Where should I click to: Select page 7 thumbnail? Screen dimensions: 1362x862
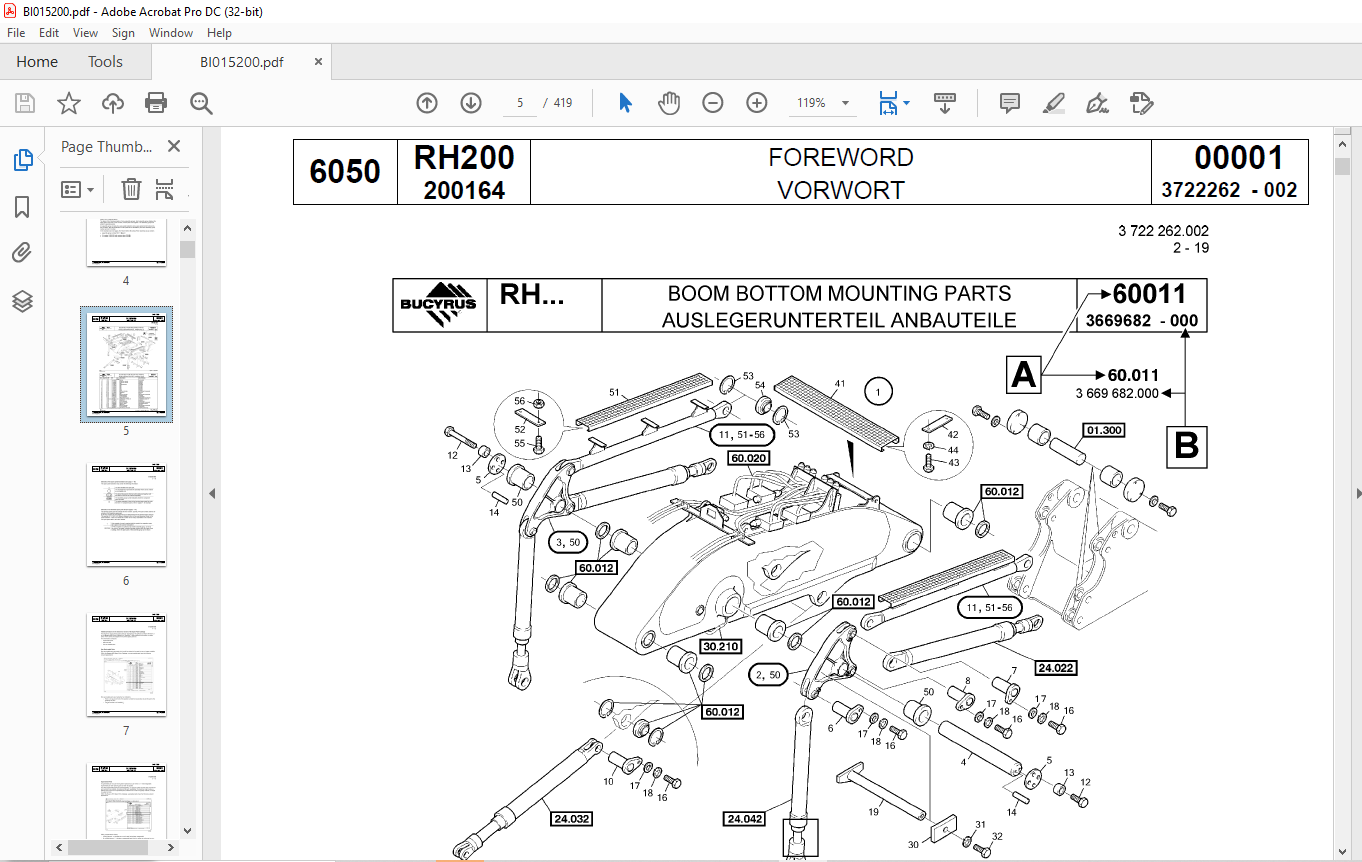[126, 665]
